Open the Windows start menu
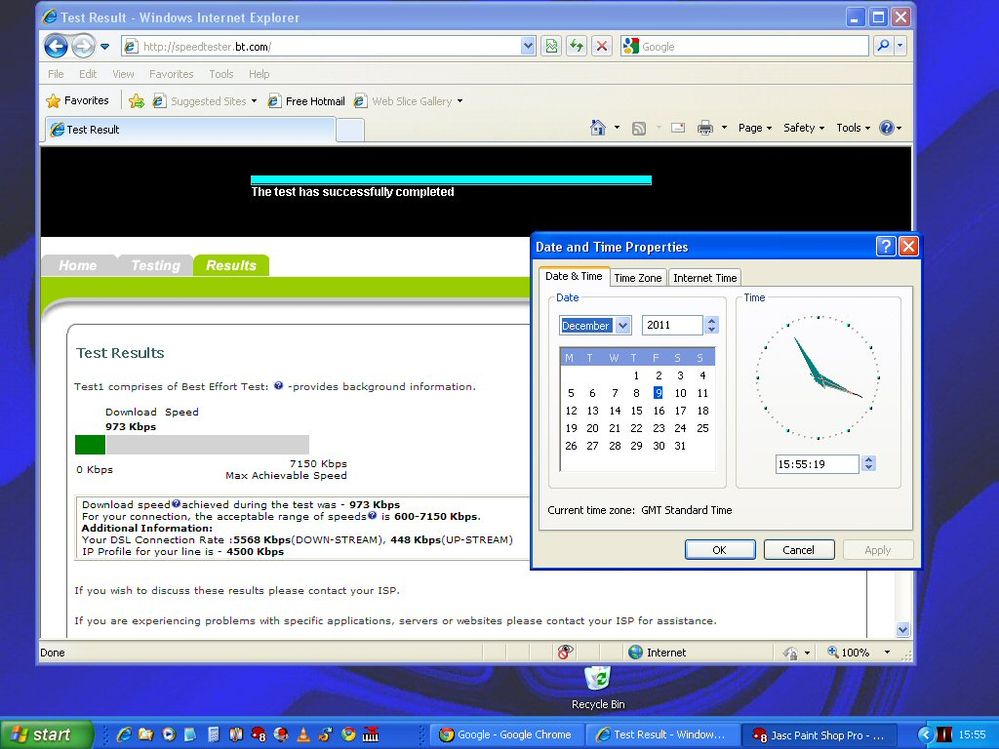Image resolution: width=999 pixels, height=749 pixels. point(47,735)
